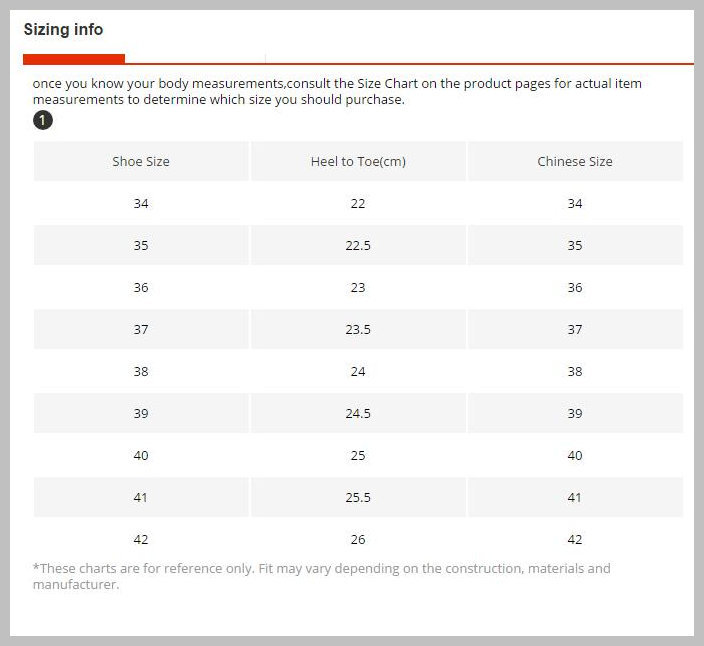Select the 26 heel to toe value
Viewport: 704px width, 646px height.
point(358,539)
